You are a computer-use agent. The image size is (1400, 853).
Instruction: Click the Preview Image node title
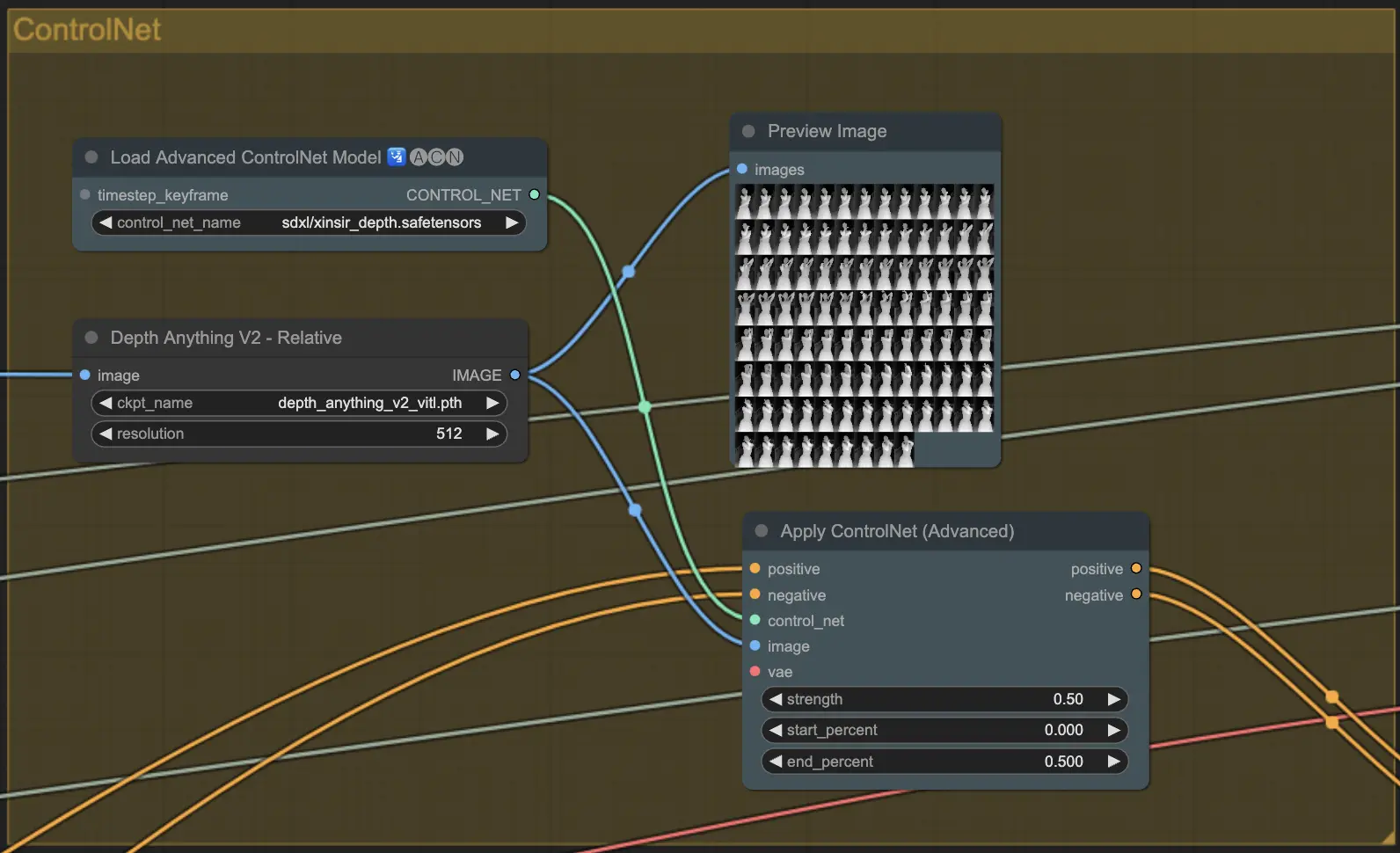point(827,131)
